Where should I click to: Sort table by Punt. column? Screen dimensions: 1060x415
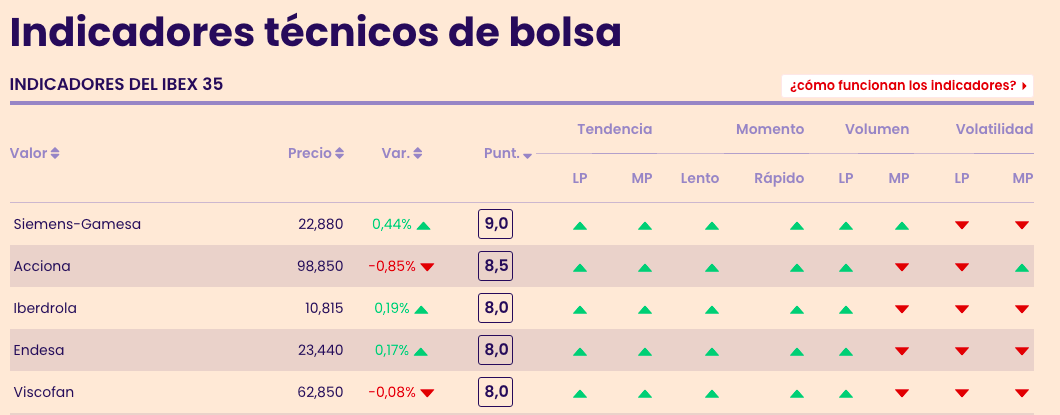[x=507, y=153]
